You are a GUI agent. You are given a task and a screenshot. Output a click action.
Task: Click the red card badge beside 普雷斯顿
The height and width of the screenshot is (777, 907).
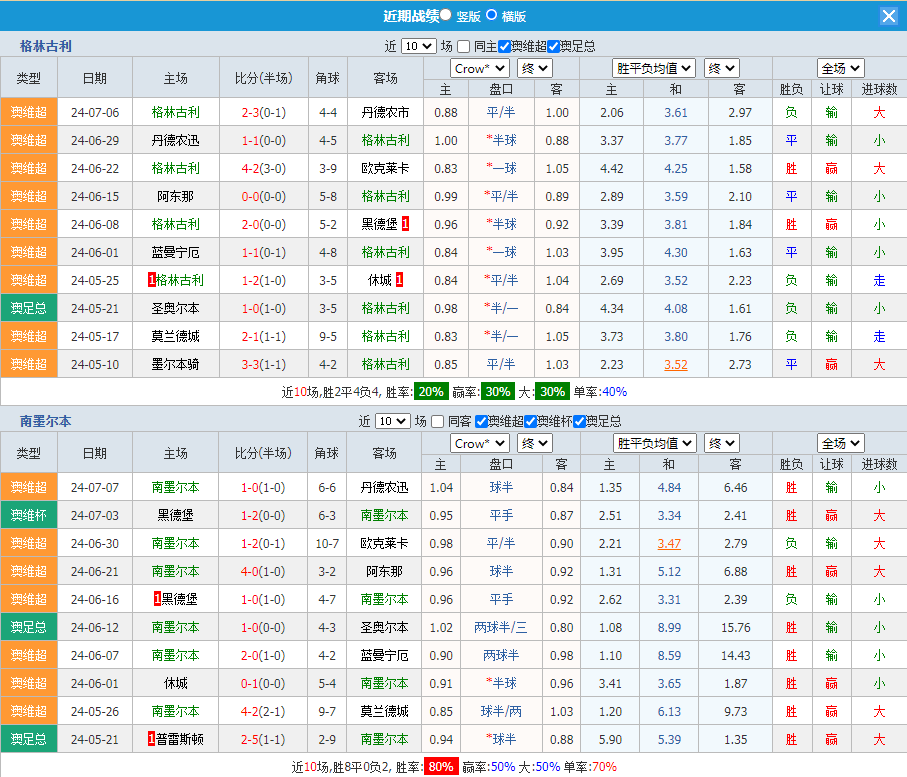tap(151, 739)
